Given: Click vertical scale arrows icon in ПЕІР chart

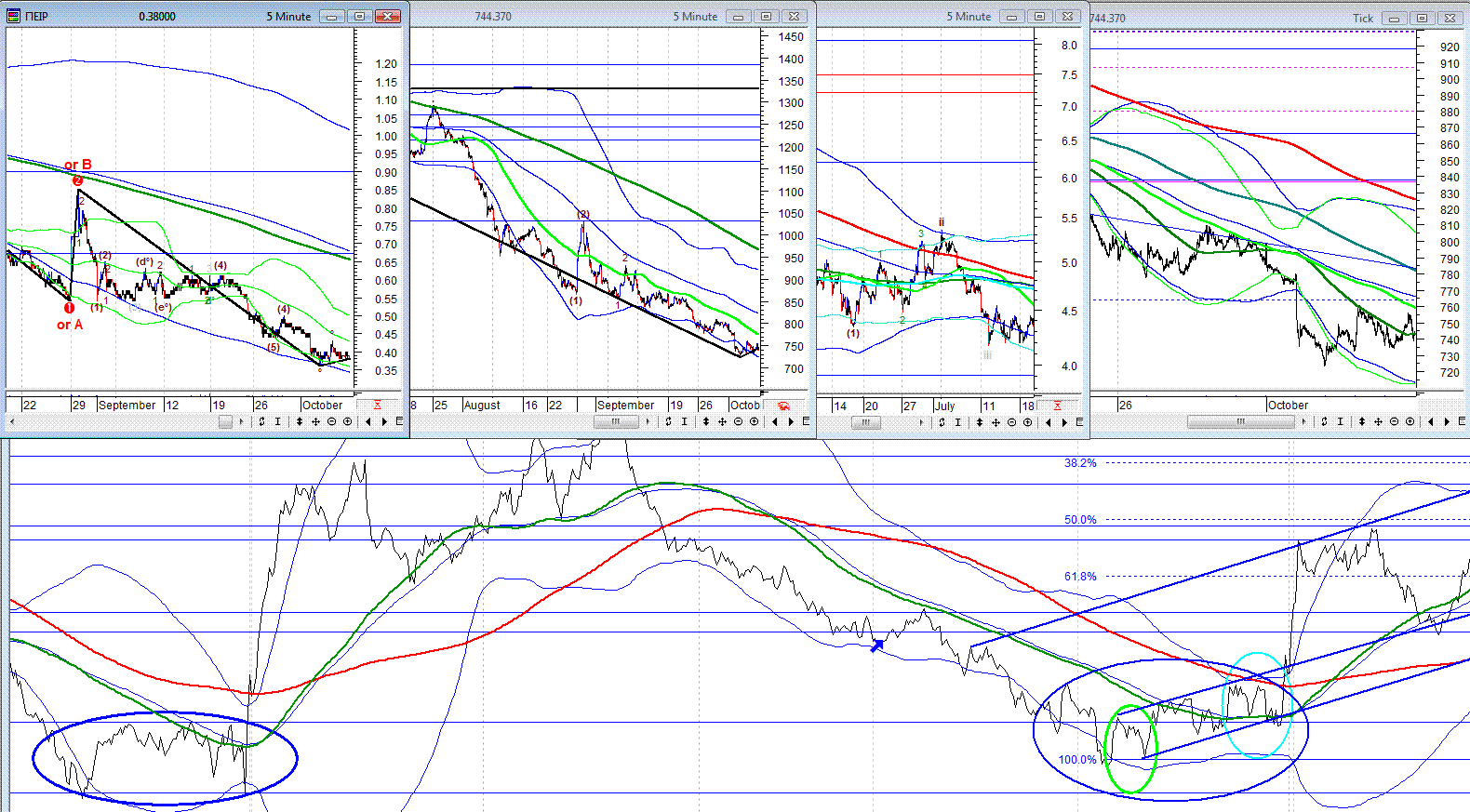Looking at the screenshot, I should click(x=300, y=421).
